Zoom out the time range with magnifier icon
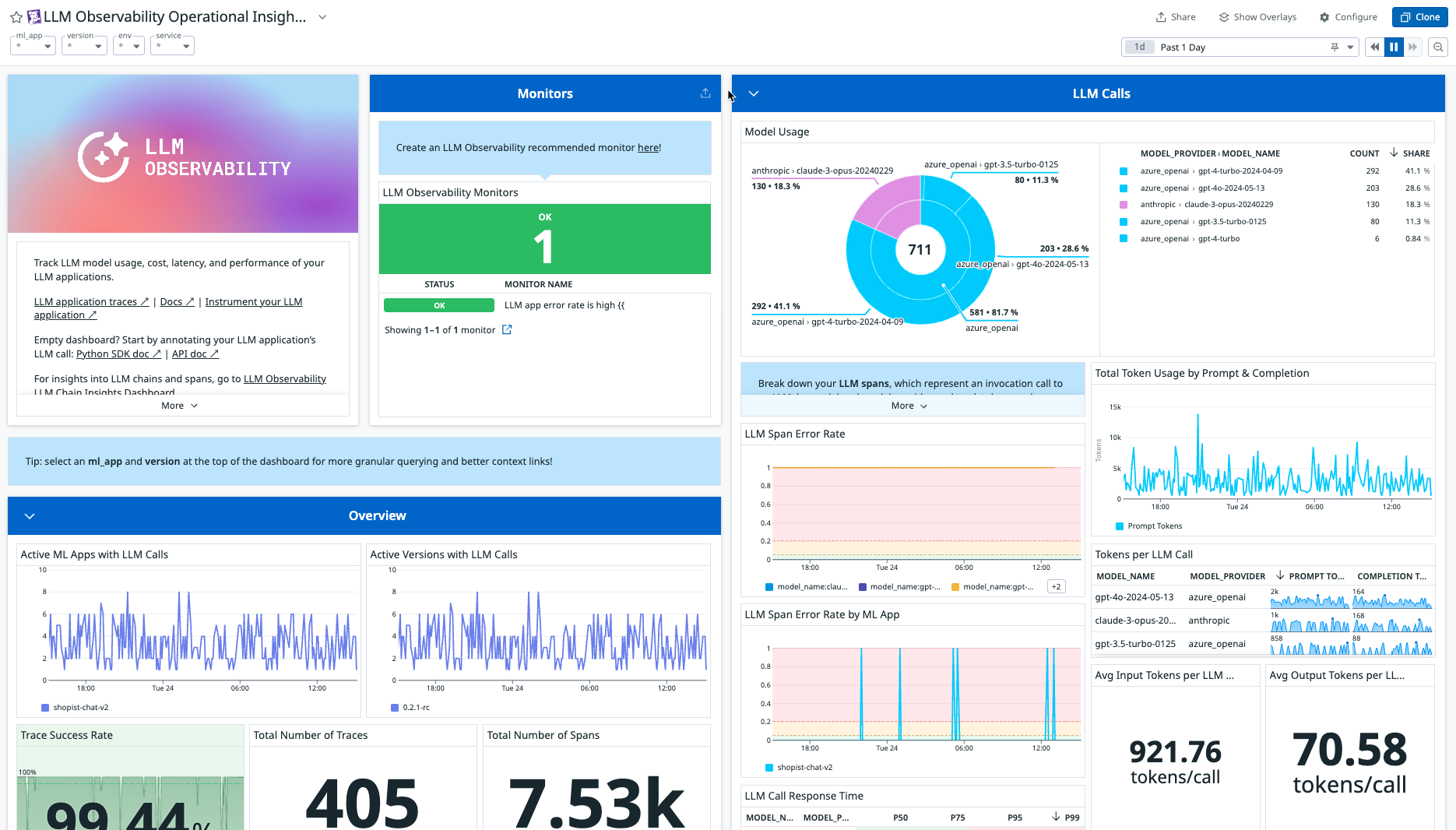Viewport: 1456px width, 830px height. coord(1438,47)
